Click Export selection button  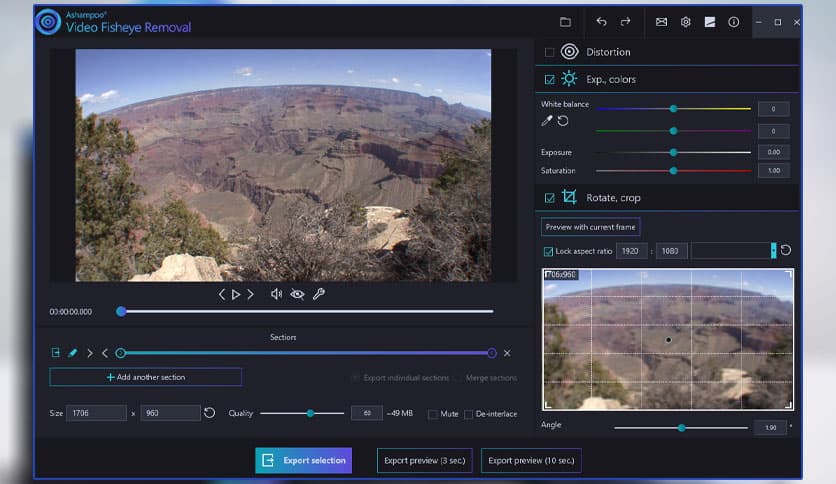click(303, 460)
